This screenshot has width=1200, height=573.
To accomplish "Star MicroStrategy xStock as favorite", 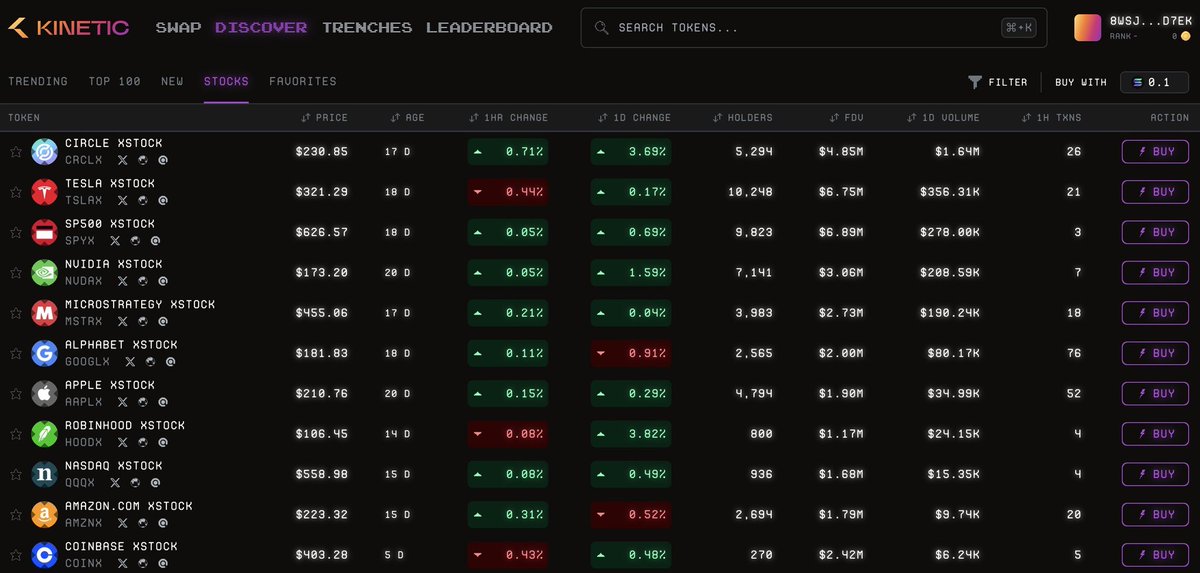I will (x=15, y=313).
